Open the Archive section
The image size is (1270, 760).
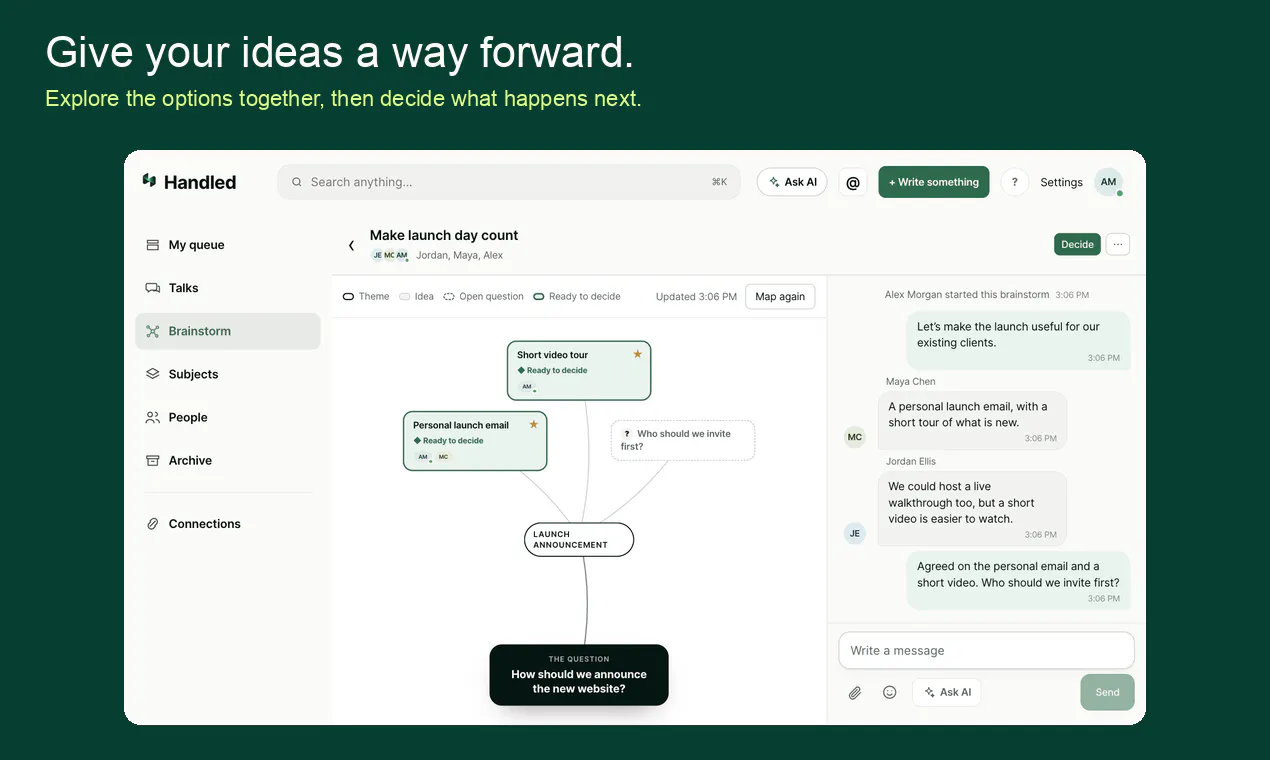(x=228, y=460)
